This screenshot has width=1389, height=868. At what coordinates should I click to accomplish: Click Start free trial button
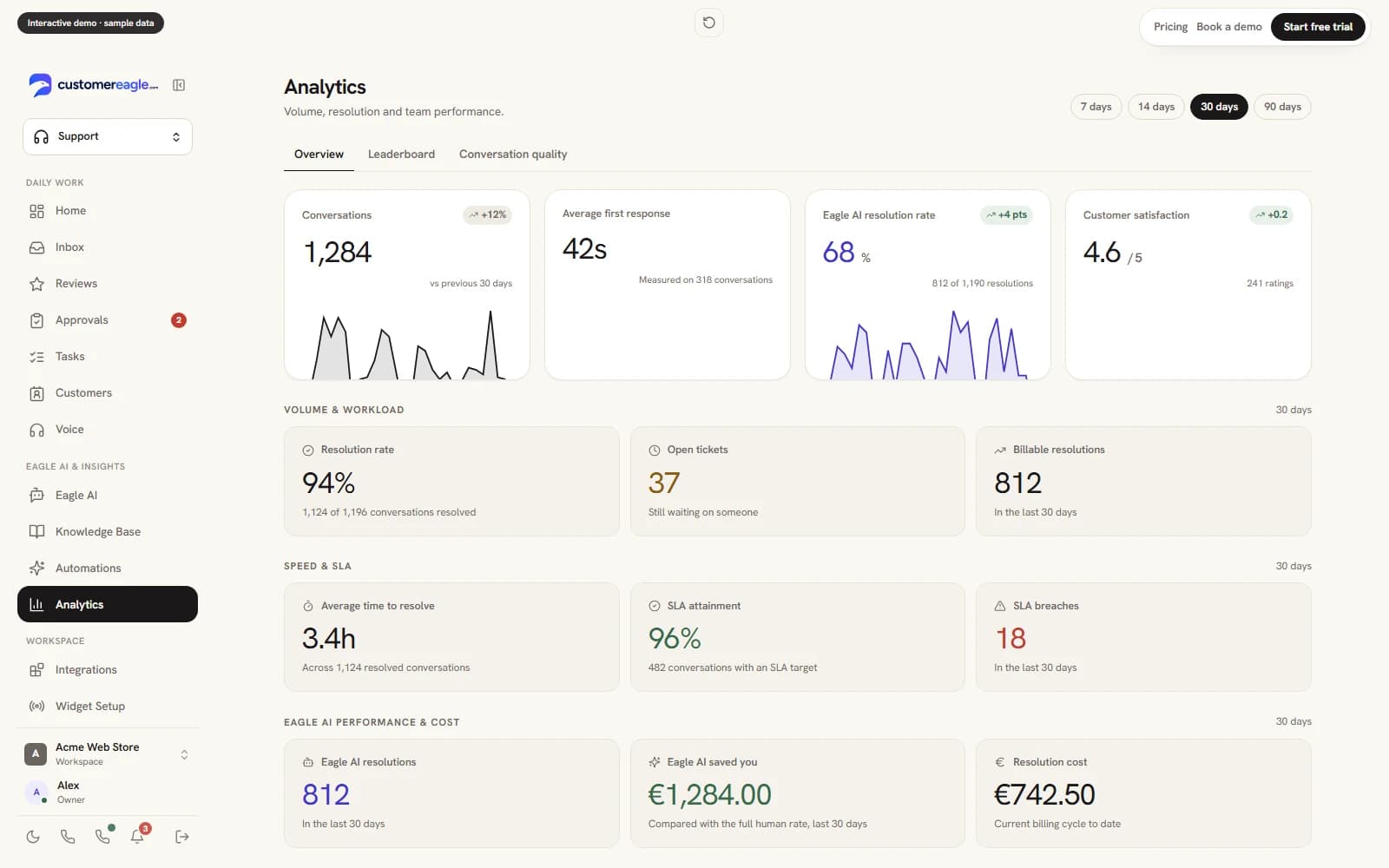pyautogui.click(x=1318, y=27)
